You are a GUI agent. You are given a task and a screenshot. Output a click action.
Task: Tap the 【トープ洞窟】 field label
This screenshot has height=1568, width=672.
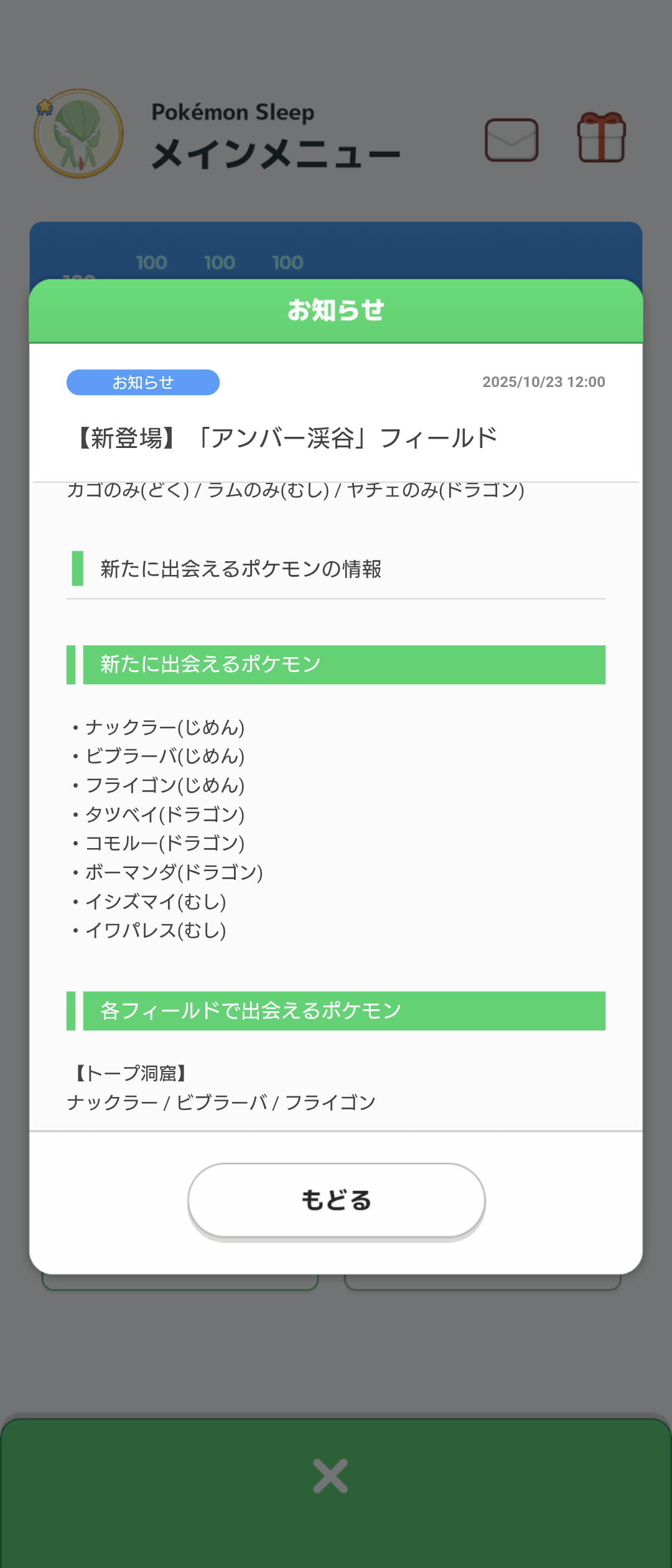(x=131, y=1073)
